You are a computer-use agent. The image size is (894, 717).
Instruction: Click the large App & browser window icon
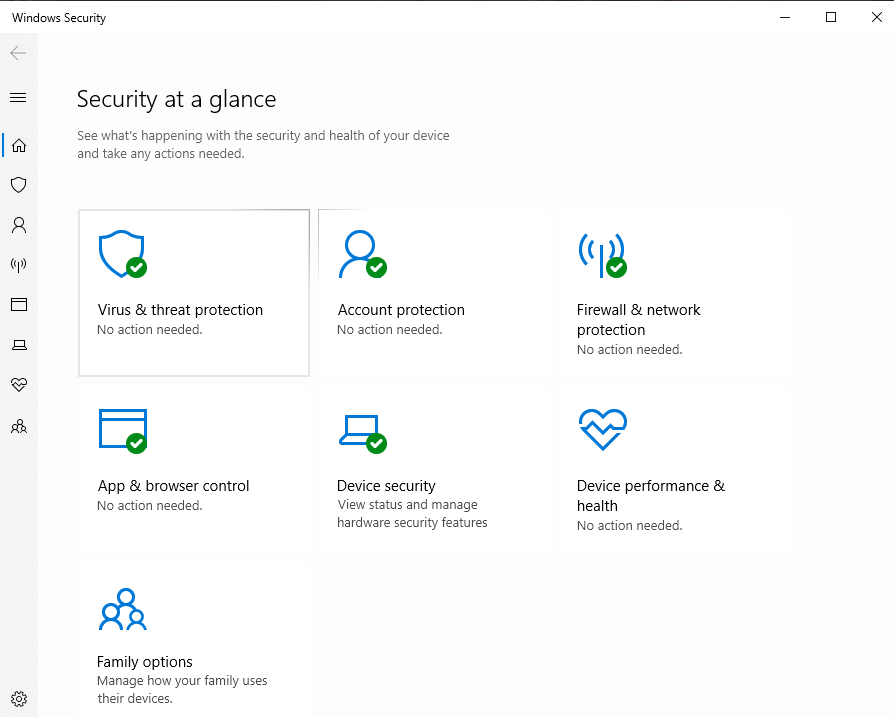[x=123, y=431]
